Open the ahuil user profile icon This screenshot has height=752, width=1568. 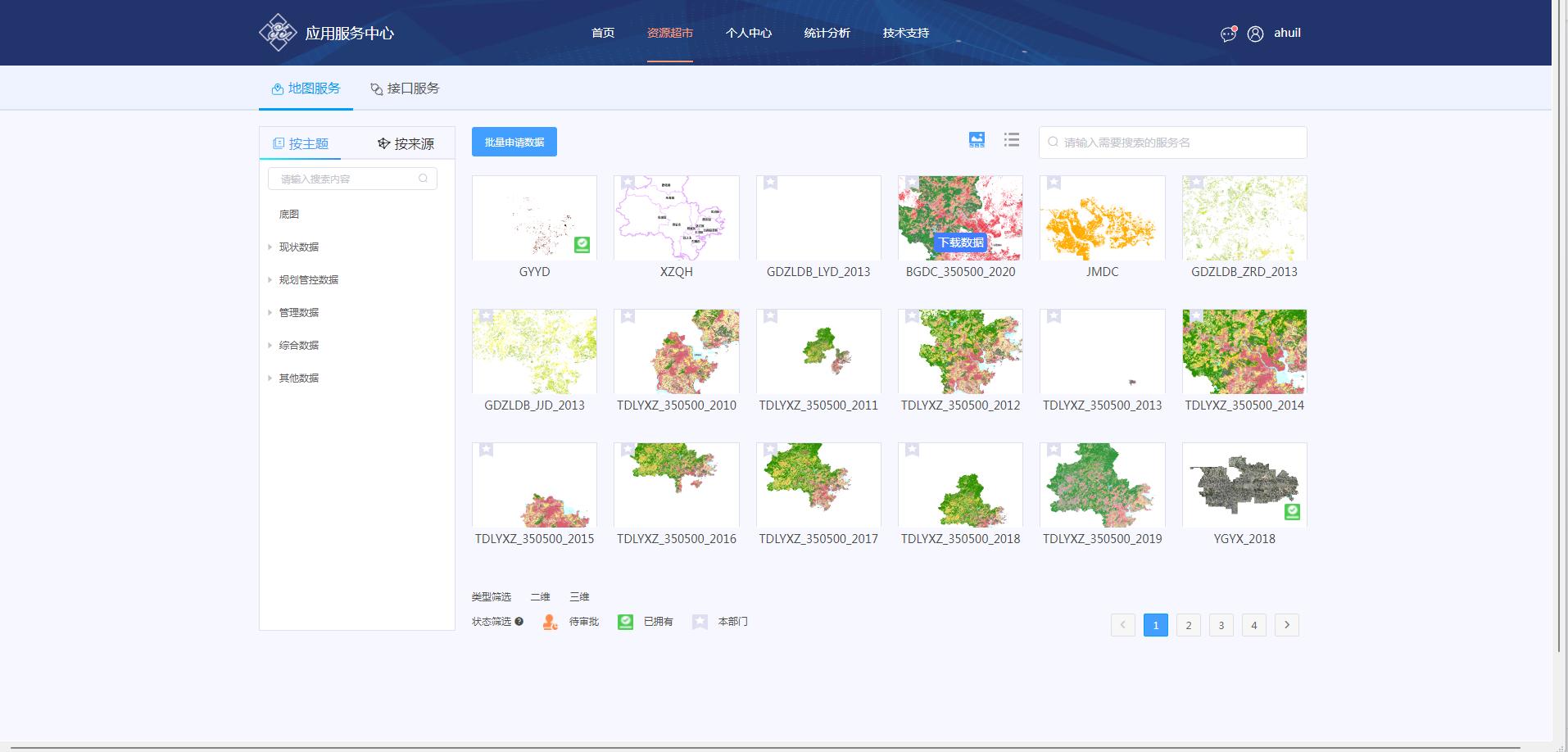(x=1255, y=34)
